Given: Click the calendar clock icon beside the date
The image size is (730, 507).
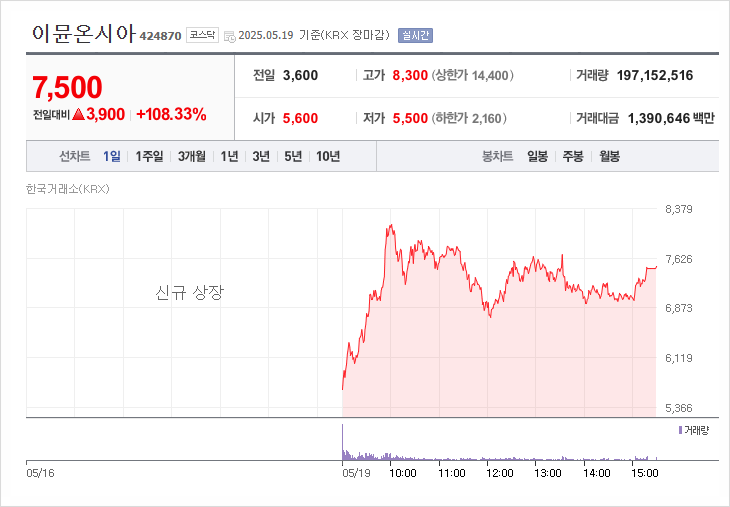Looking at the screenshot, I should pos(230,36).
